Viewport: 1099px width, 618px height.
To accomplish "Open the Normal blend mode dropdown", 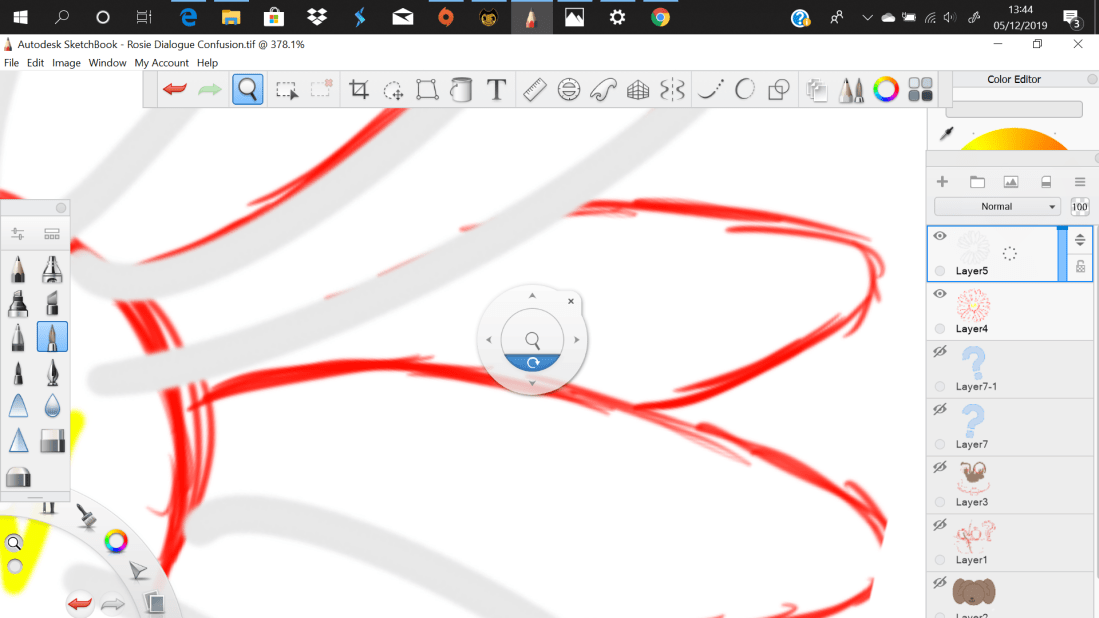I will (997, 206).
